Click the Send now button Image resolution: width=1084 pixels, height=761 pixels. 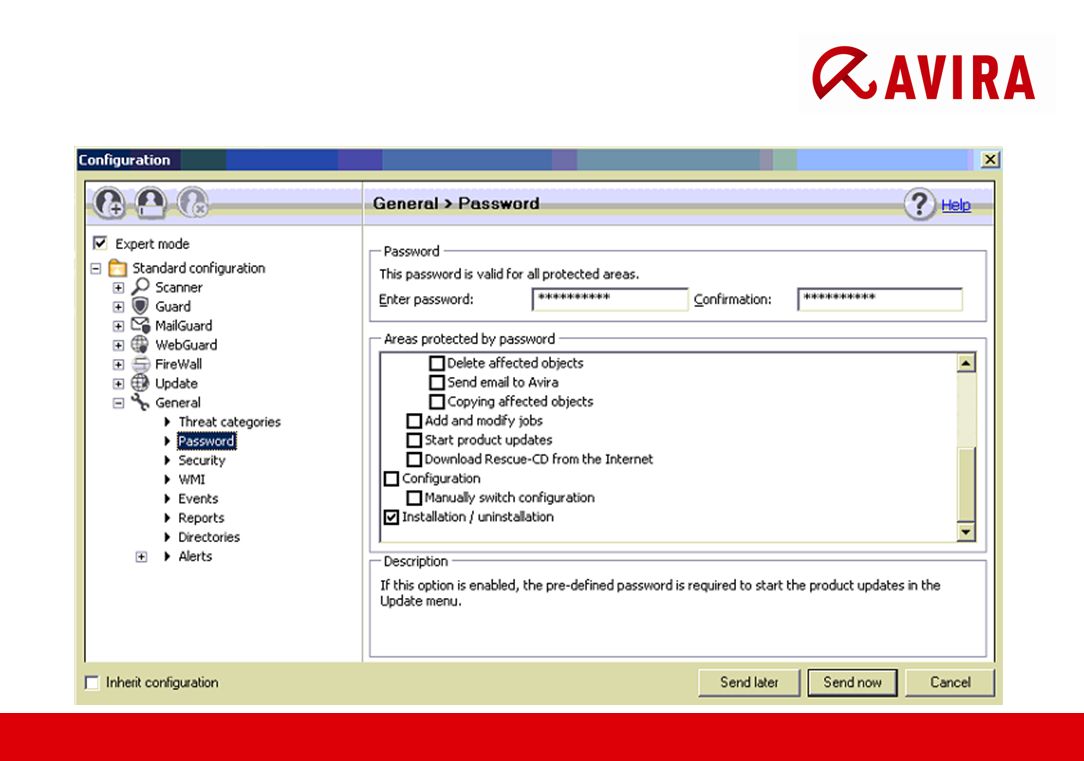pyautogui.click(x=852, y=682)
